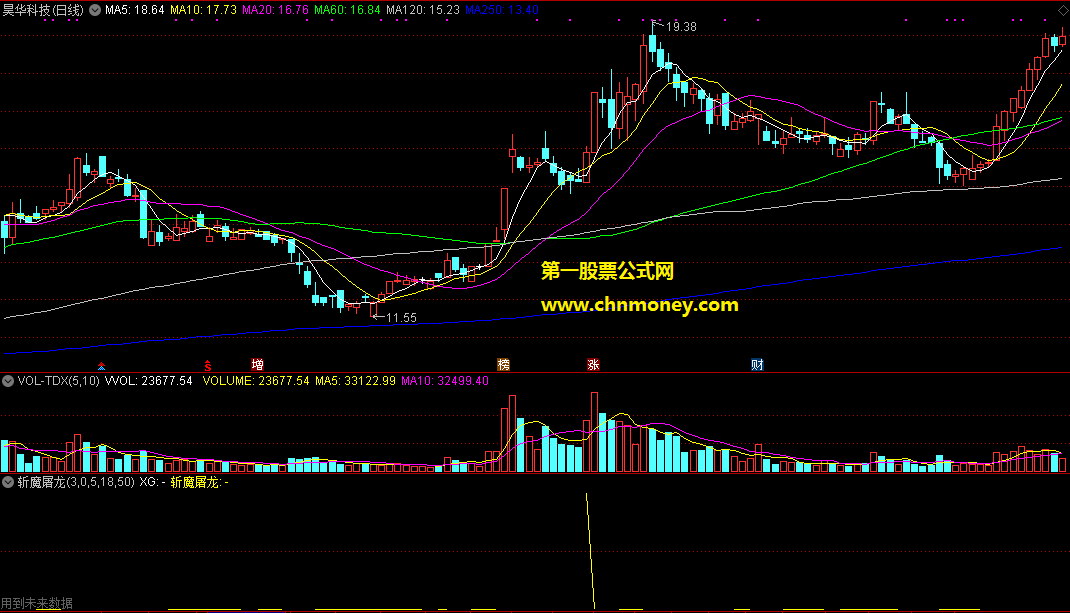1070x613 pixels.
Task: Click the yellow 斩魔屠龙: - value label
Action: [x=199, y=482]
